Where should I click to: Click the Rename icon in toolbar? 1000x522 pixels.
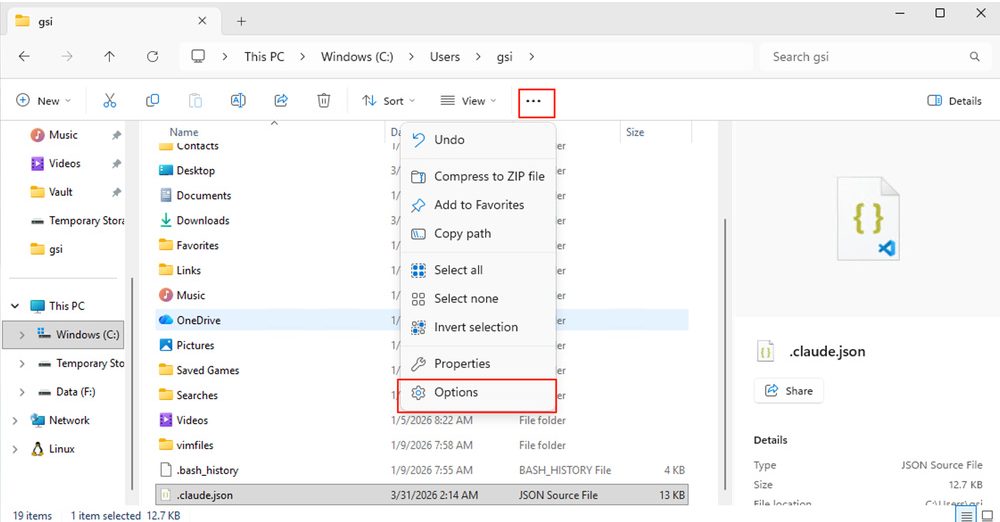(238, 101)
